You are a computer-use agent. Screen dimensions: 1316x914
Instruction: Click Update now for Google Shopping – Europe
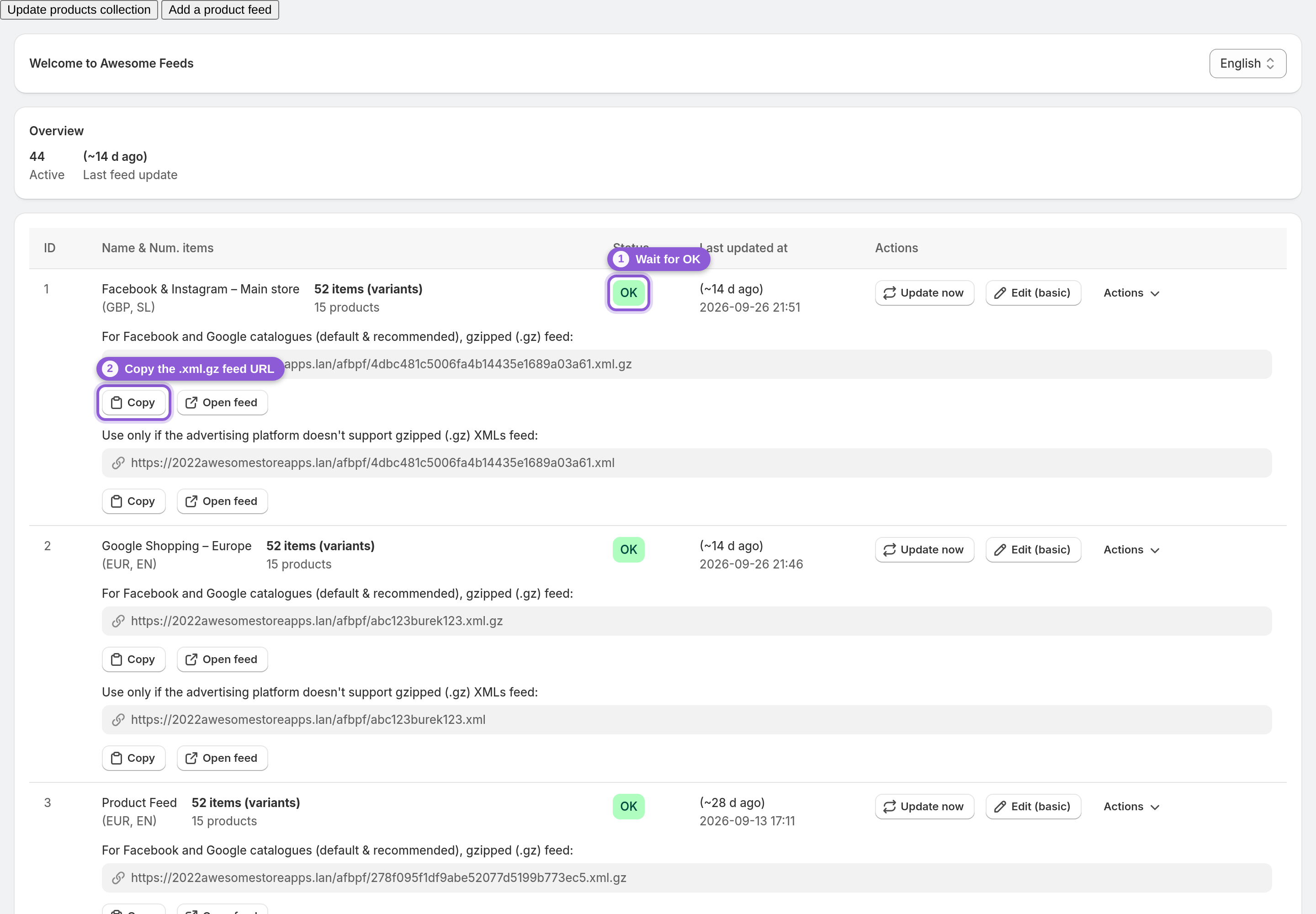tap(924, 550)
